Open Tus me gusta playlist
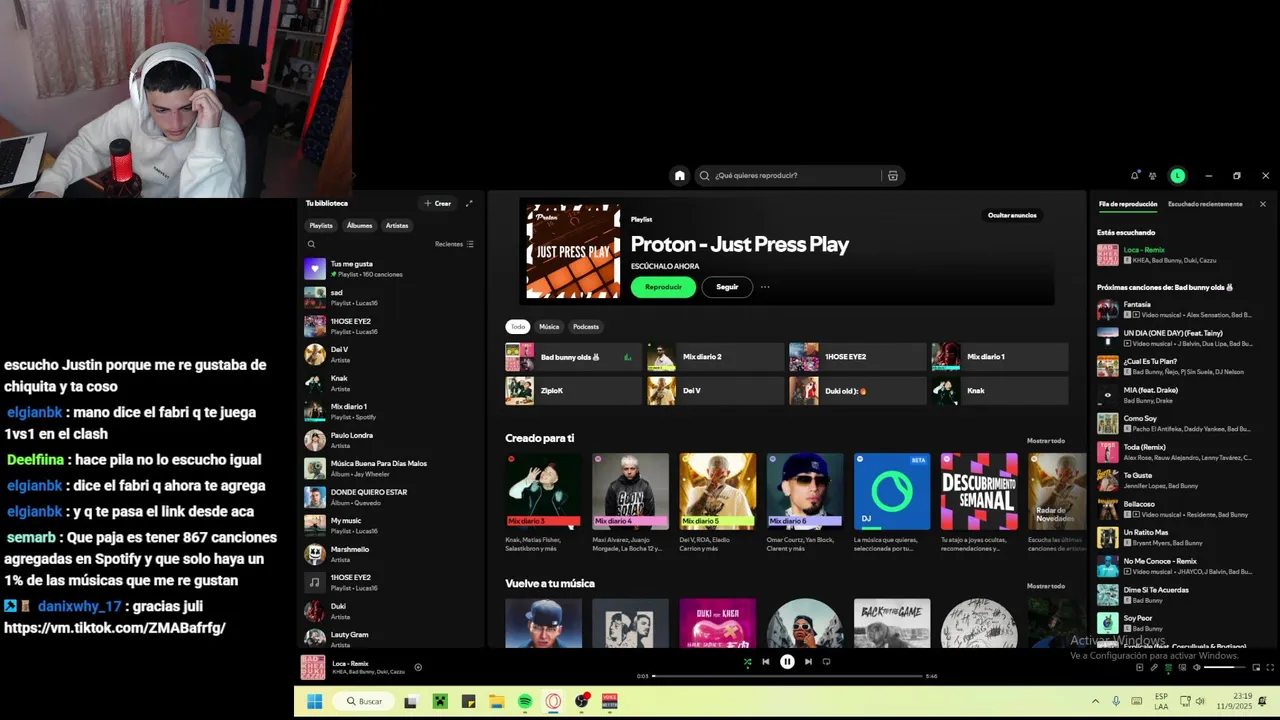Viewport: 1280px width, 720px height. pos(388,269)
